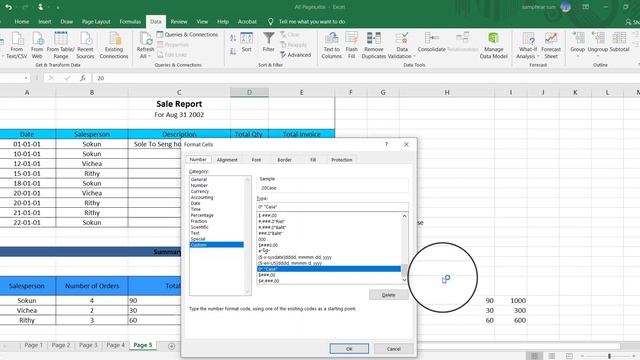Go to the Formulas ribbon tab
This screenshot has height=360, width=640.
(130, 22)
